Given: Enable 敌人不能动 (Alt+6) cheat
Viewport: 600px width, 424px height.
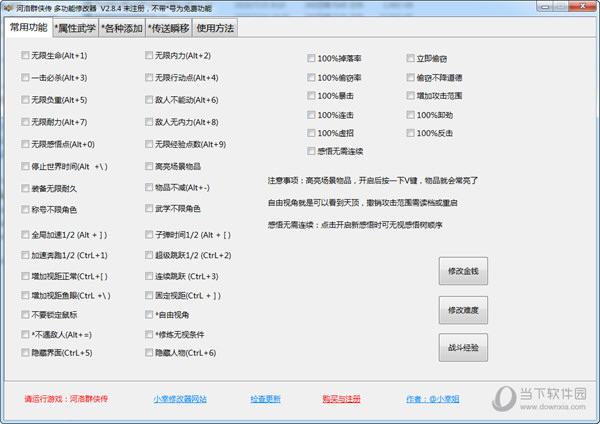Looking at the screenshot, I should [149, 100].
